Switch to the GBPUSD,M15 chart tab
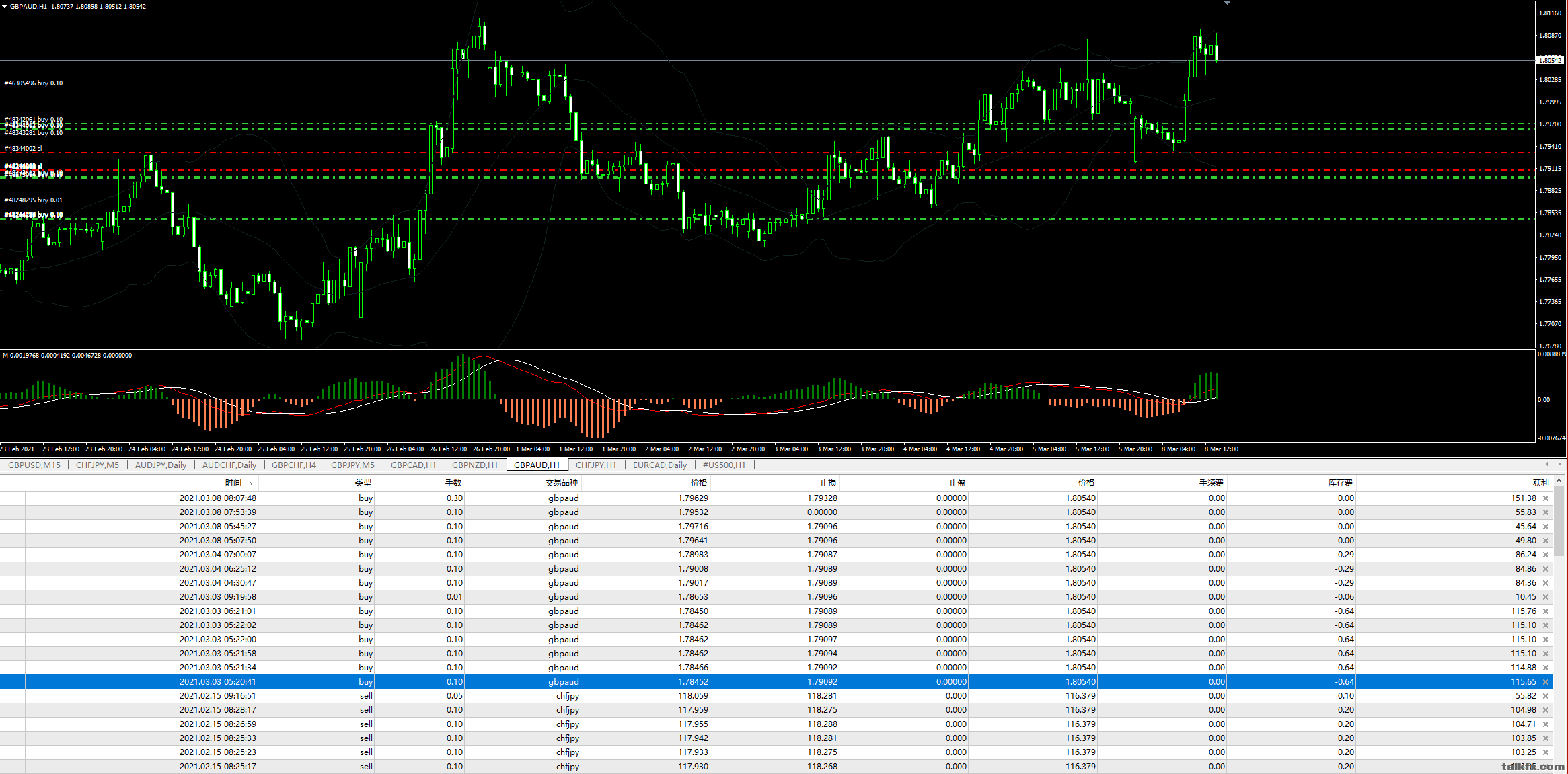 34,465
